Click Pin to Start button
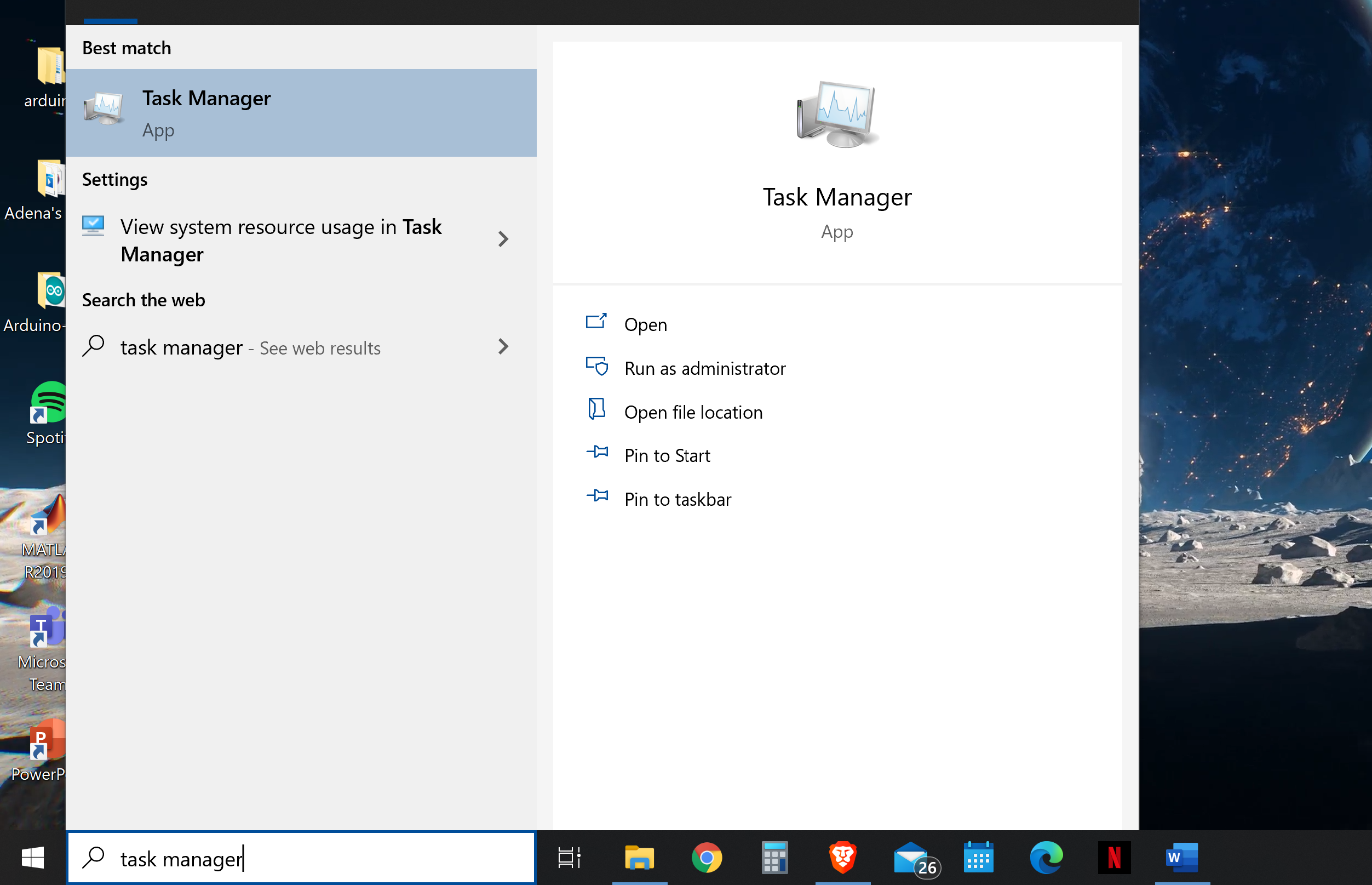 pyautogui.click(x=668, y=455)
